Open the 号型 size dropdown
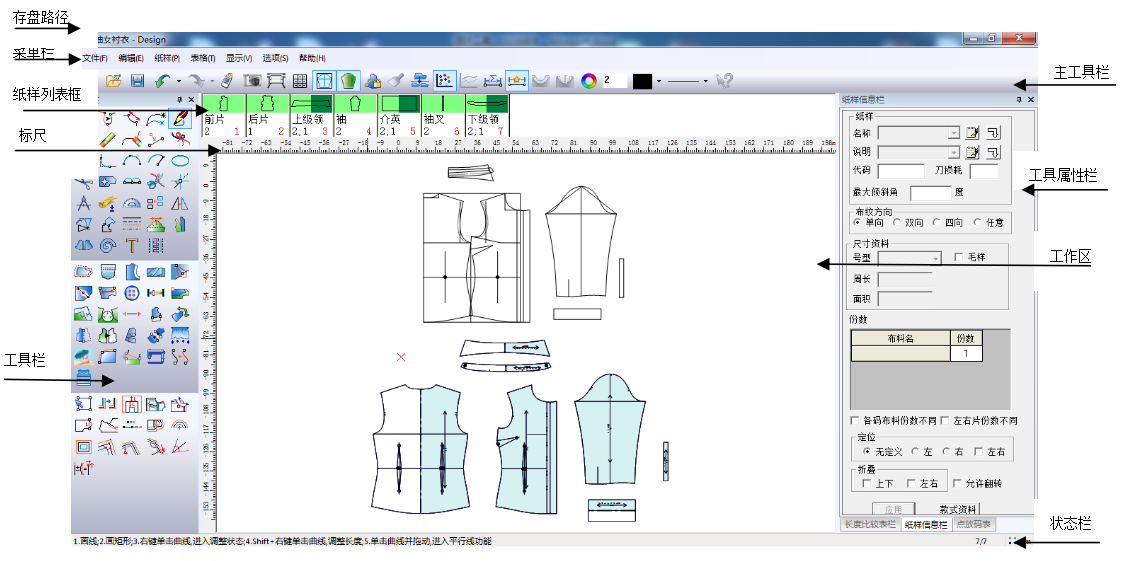The height and width of the screenshot is (561, 1123). (x=935, y=258)
